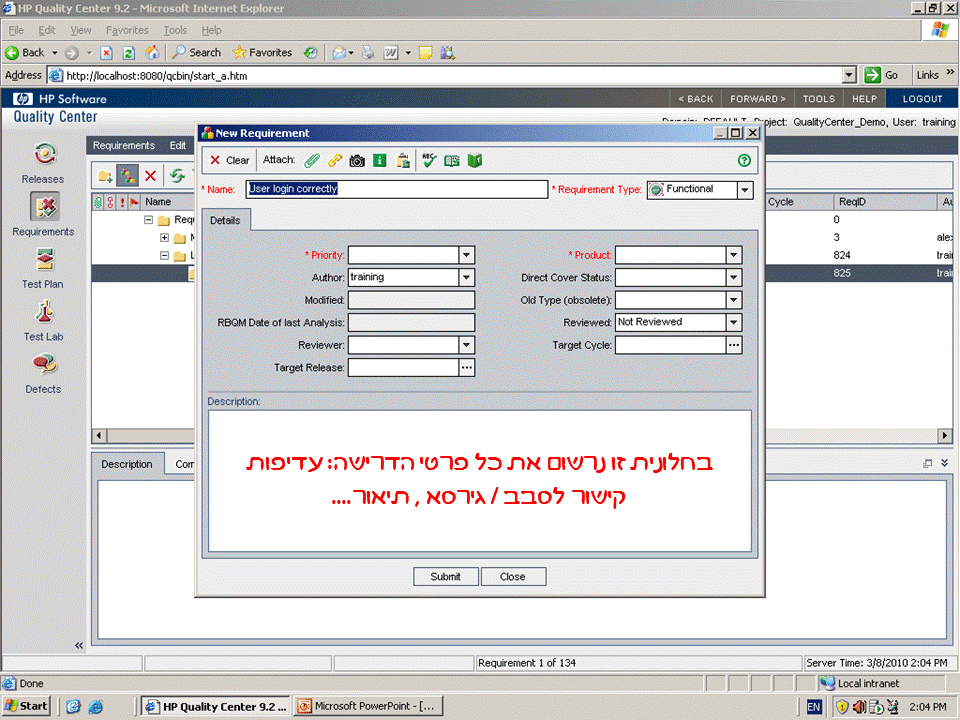Attach a snapshot with the camera icon

click(x=357, y=160)
